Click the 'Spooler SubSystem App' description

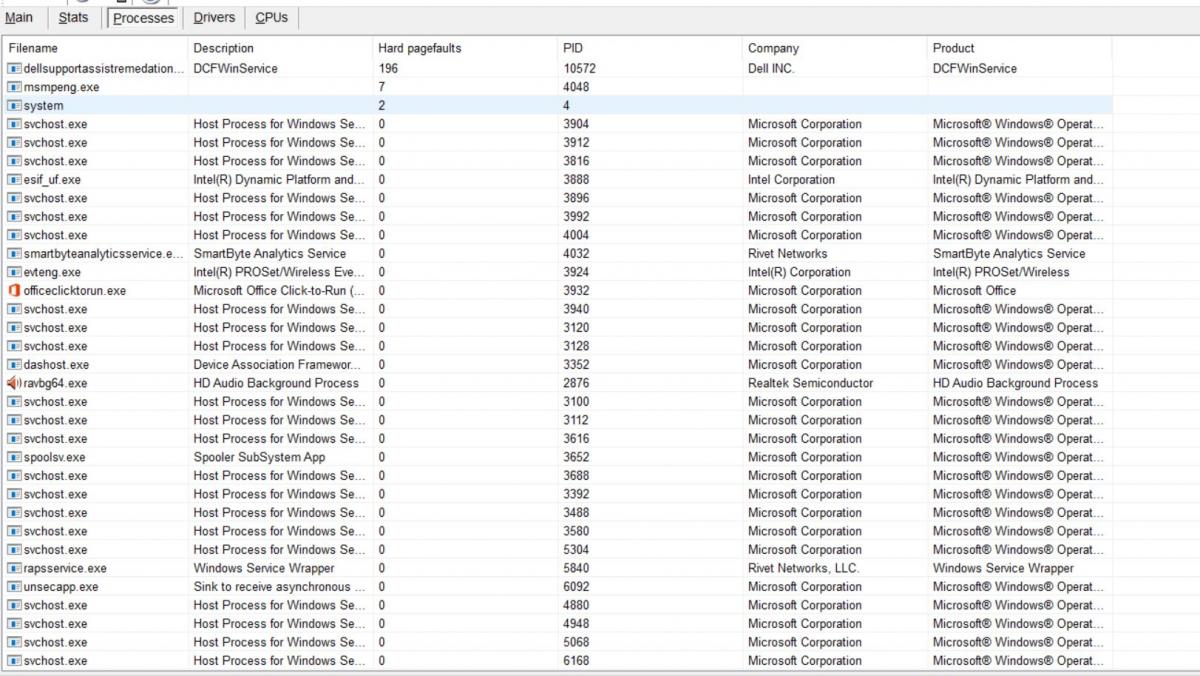(259, 457)
